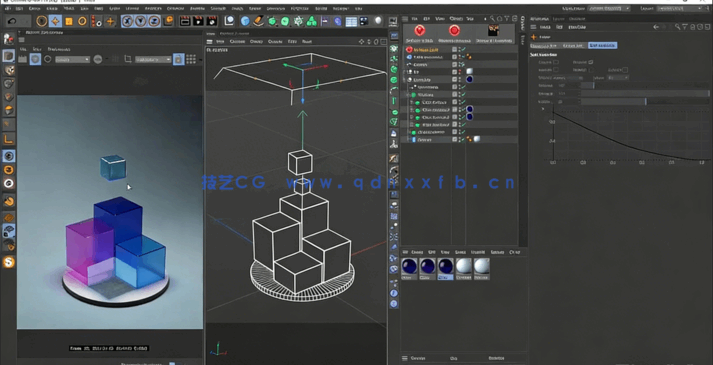Click the coordinate system cube icon
Viewport: 713px width, 365px height.
pyautogui.click(x=168, y=21)
